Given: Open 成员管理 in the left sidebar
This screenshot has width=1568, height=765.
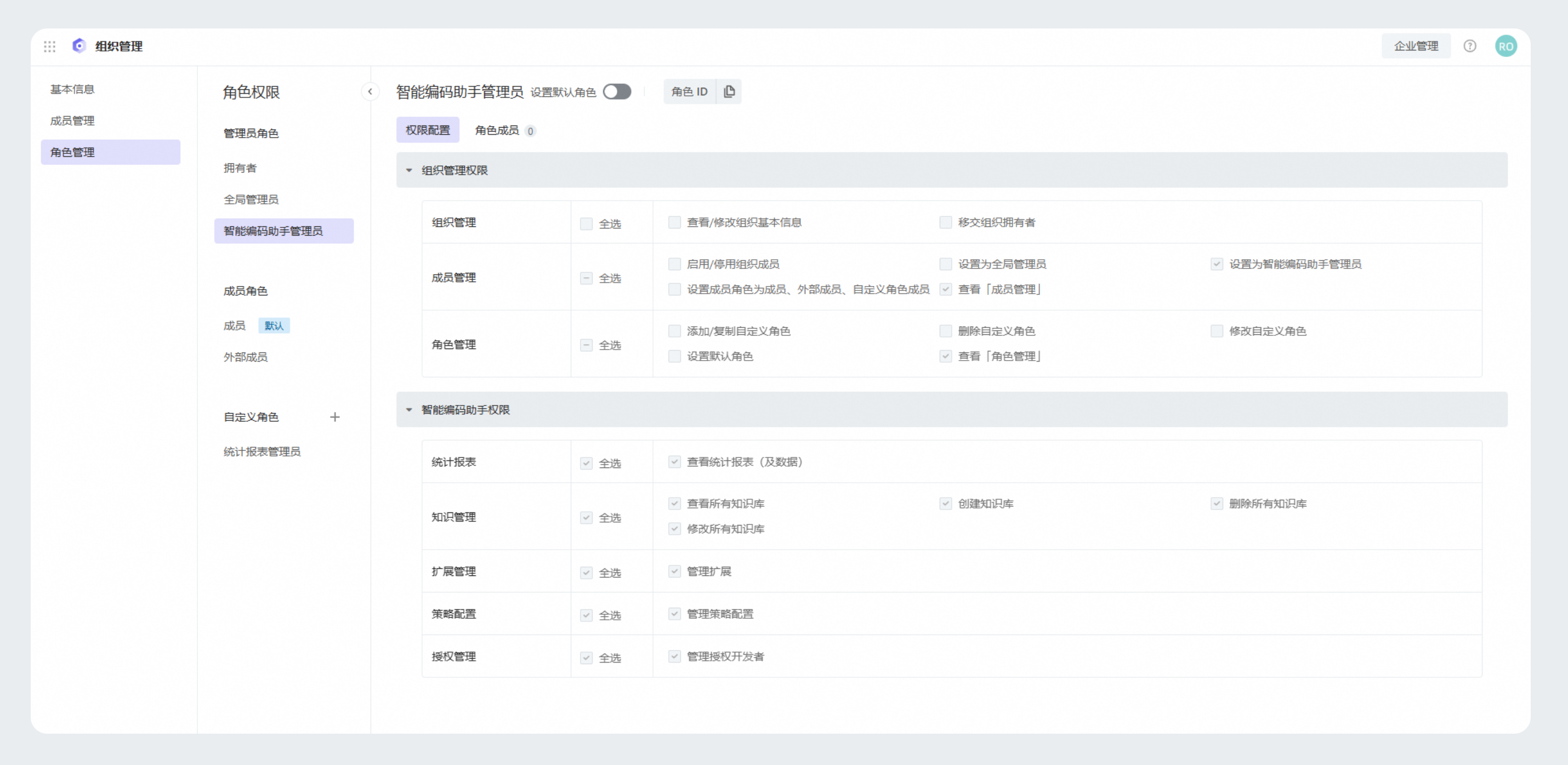Looking at the screenshot, I should coord(72,120).
